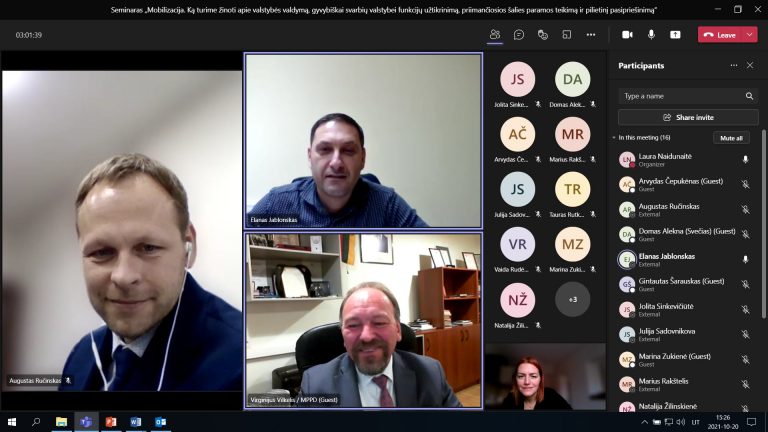This screenshot has width=768, height=432.
Task: Show the +3 overflow participants
Action: click(x=573, y=299)
